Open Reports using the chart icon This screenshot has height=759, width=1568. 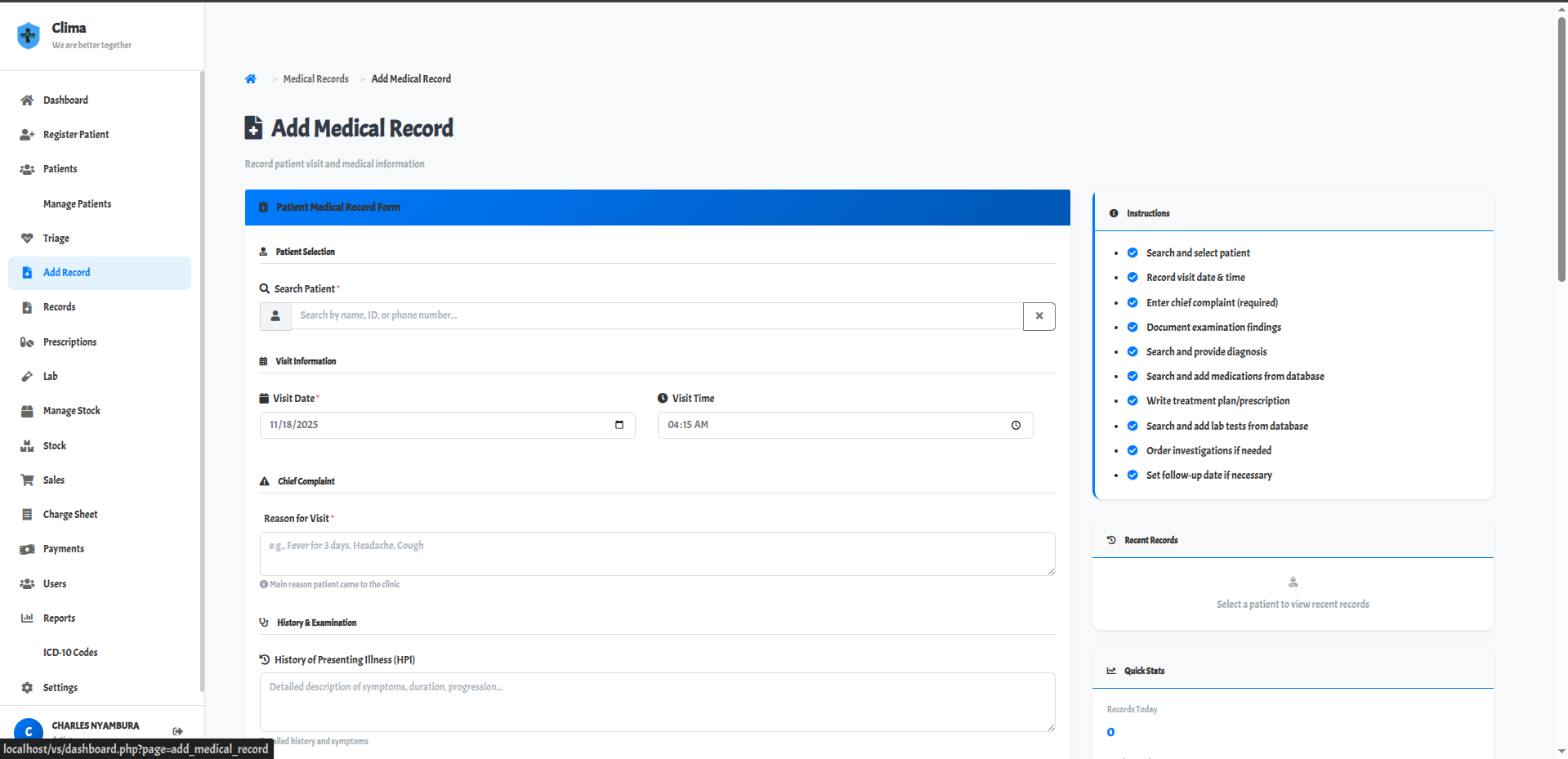click(28, 618)
